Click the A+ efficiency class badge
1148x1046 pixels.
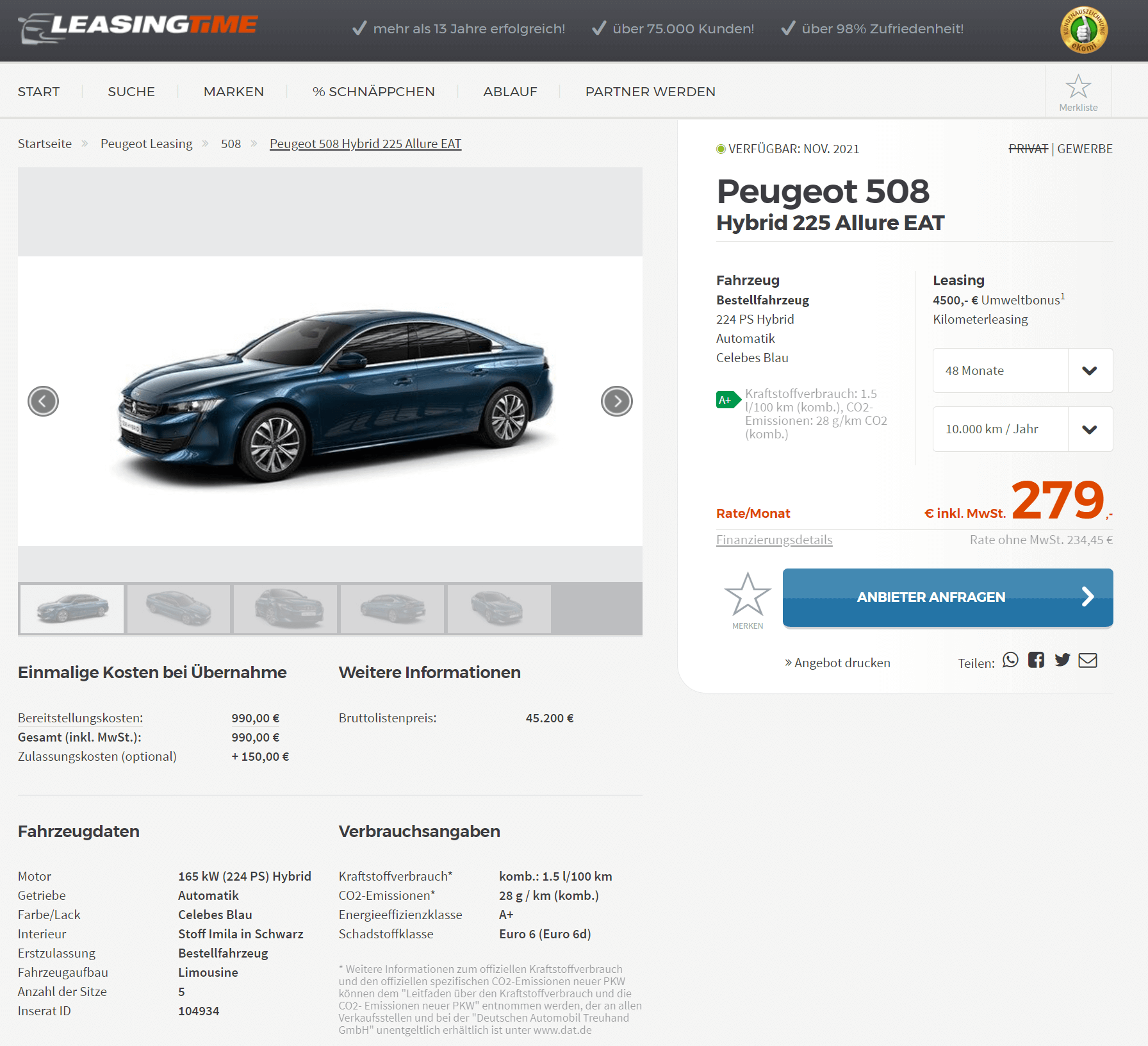[x=728, y=400]
